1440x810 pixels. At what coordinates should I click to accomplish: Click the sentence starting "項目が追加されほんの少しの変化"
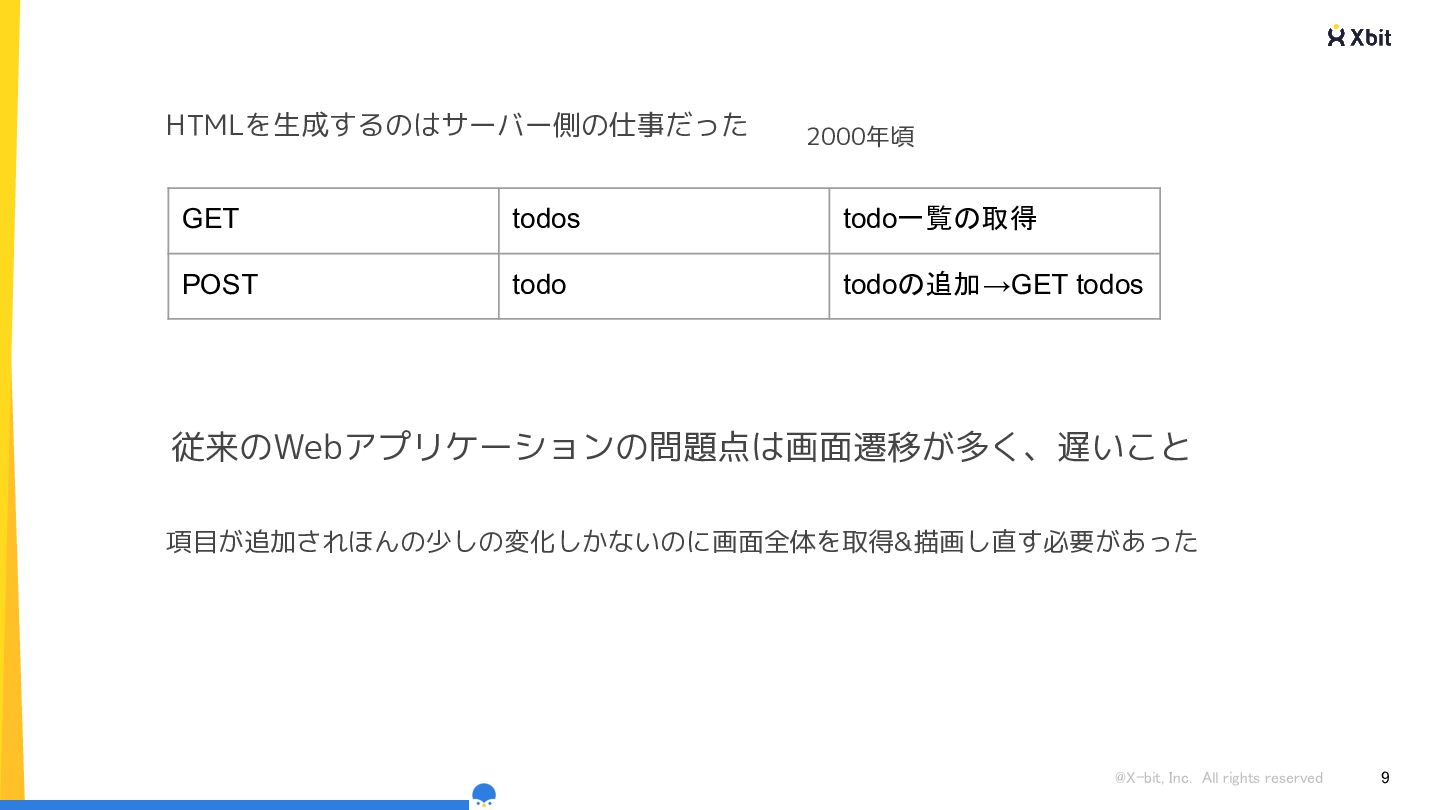(682, 542)
